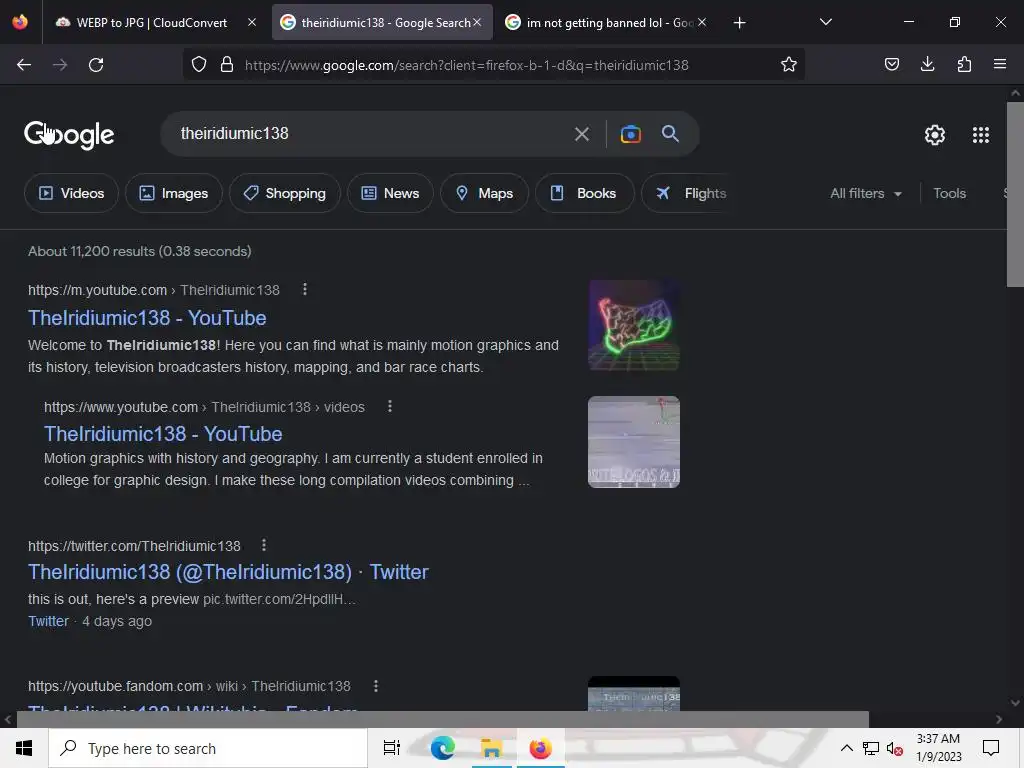Open the Google apps grid

(x=980, y=135)
